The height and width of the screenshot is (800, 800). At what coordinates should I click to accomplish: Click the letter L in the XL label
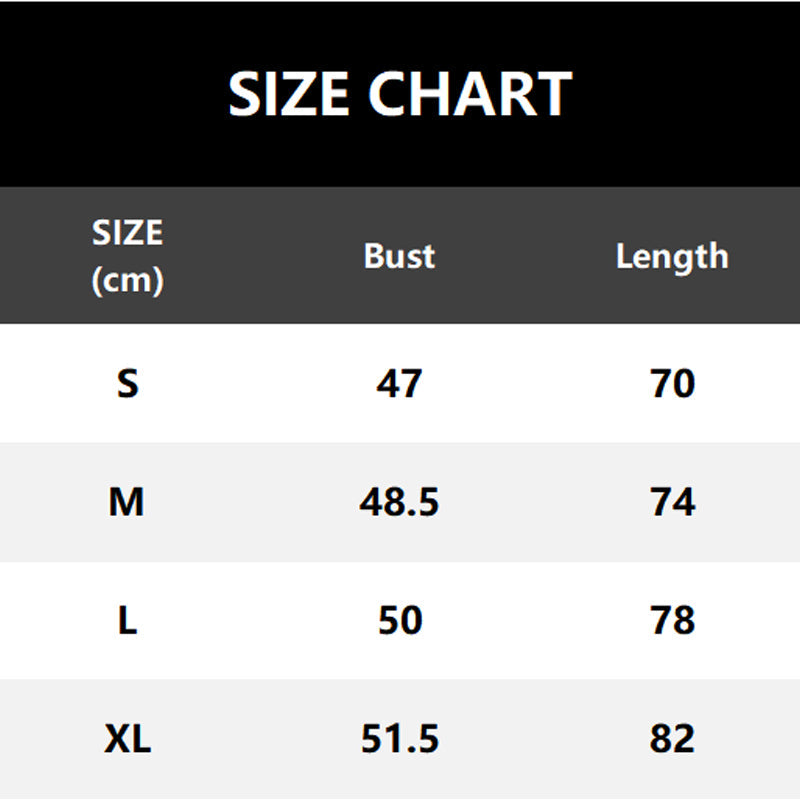coord(140,740)
